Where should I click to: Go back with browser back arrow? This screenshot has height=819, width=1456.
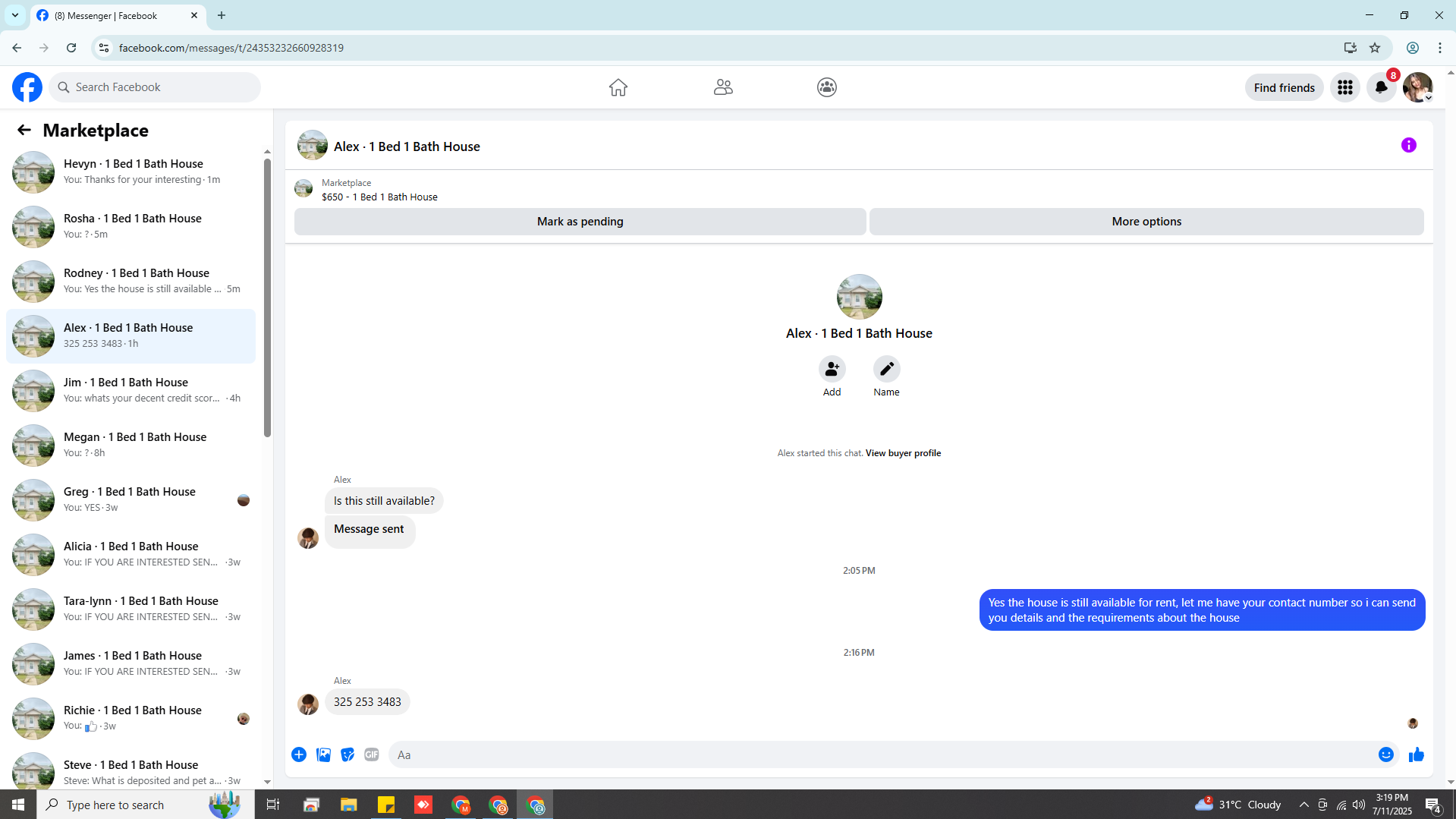[17, 48]
